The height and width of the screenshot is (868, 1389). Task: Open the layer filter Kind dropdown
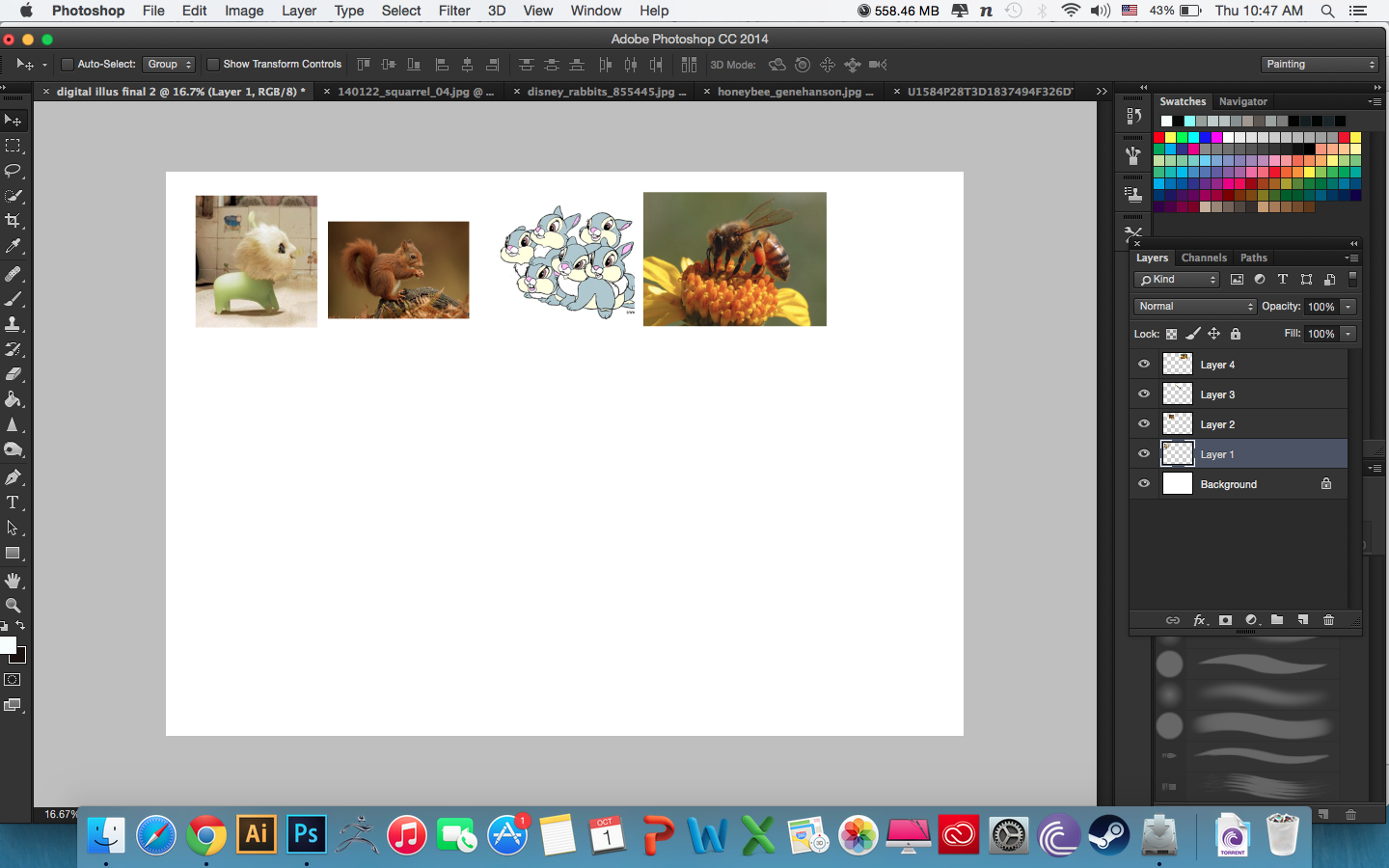pyautogui.click(x=1177, y=280)
